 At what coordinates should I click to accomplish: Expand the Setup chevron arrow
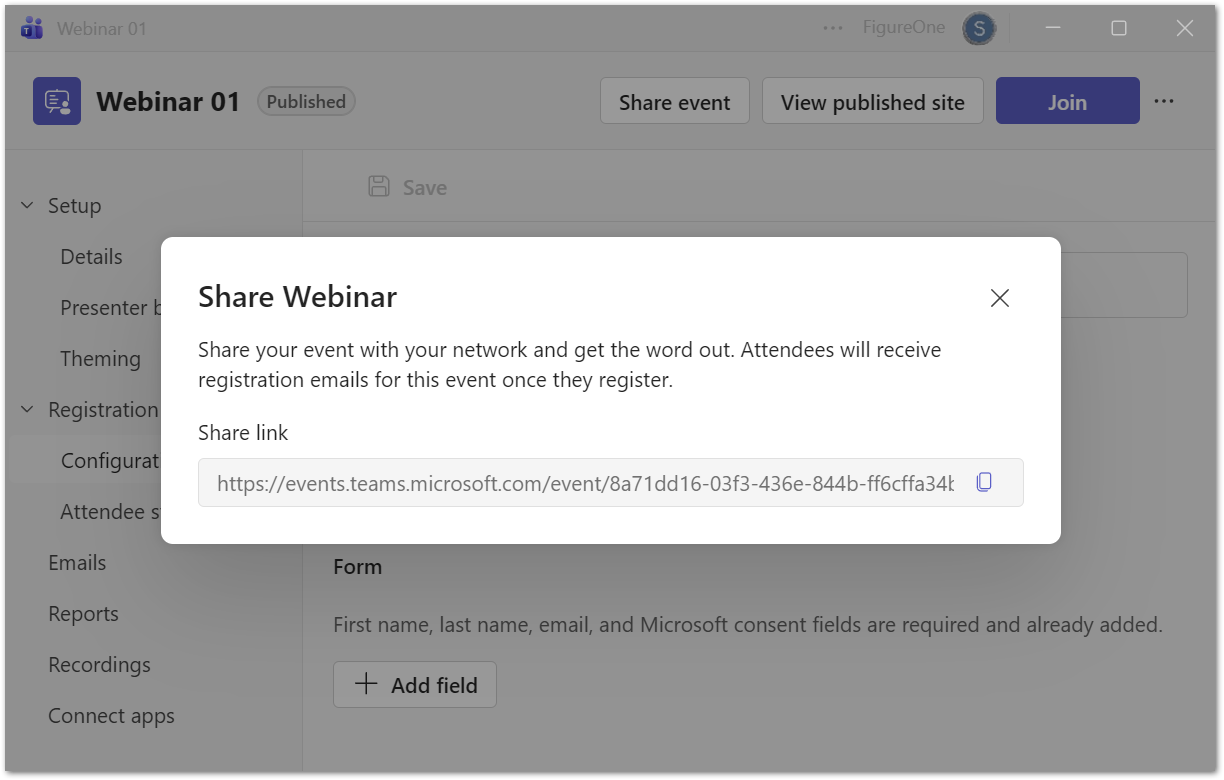tap(26, 205)
